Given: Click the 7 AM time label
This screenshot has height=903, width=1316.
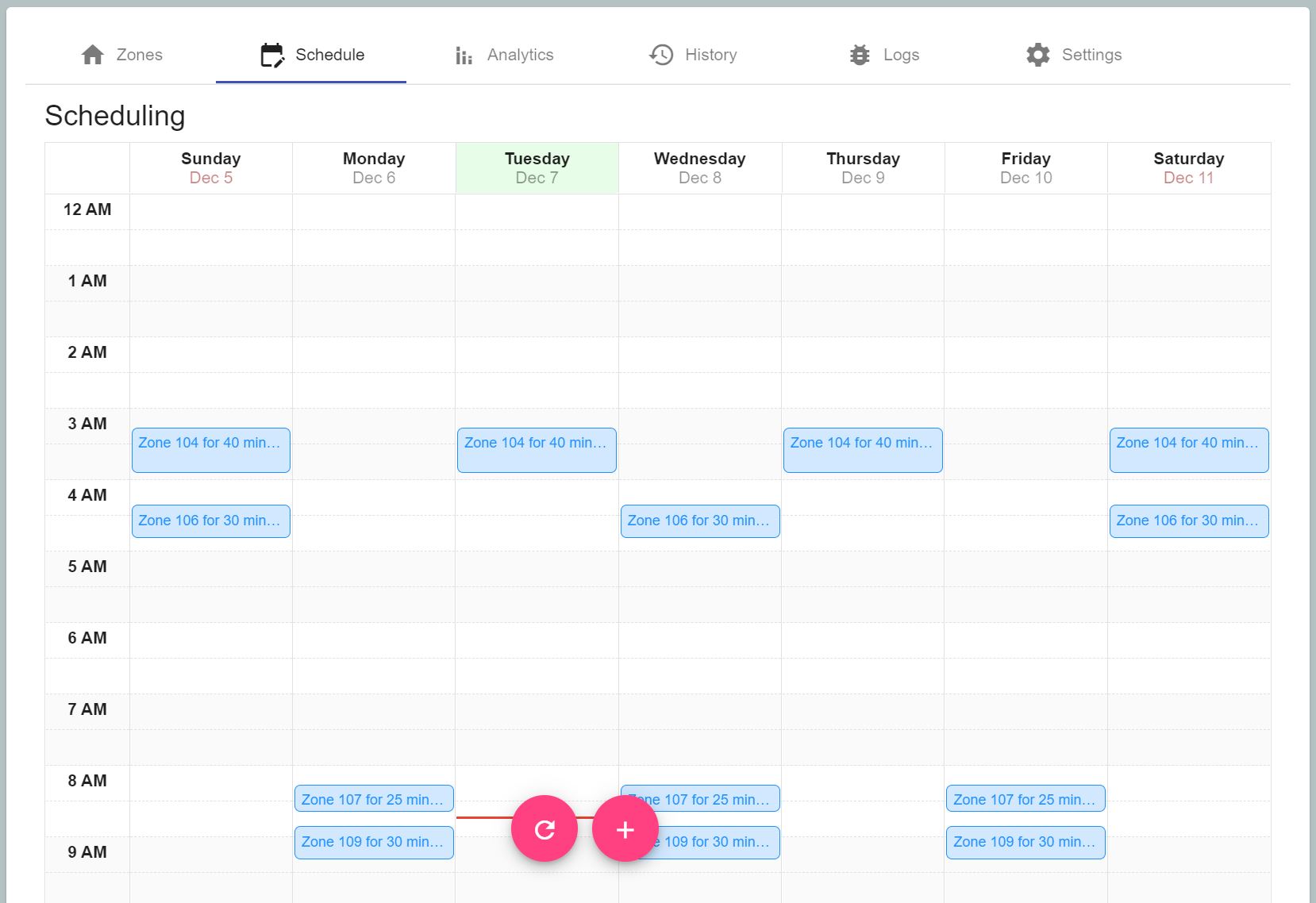Looking at the screenshot, I should click(x=87, y=709).
